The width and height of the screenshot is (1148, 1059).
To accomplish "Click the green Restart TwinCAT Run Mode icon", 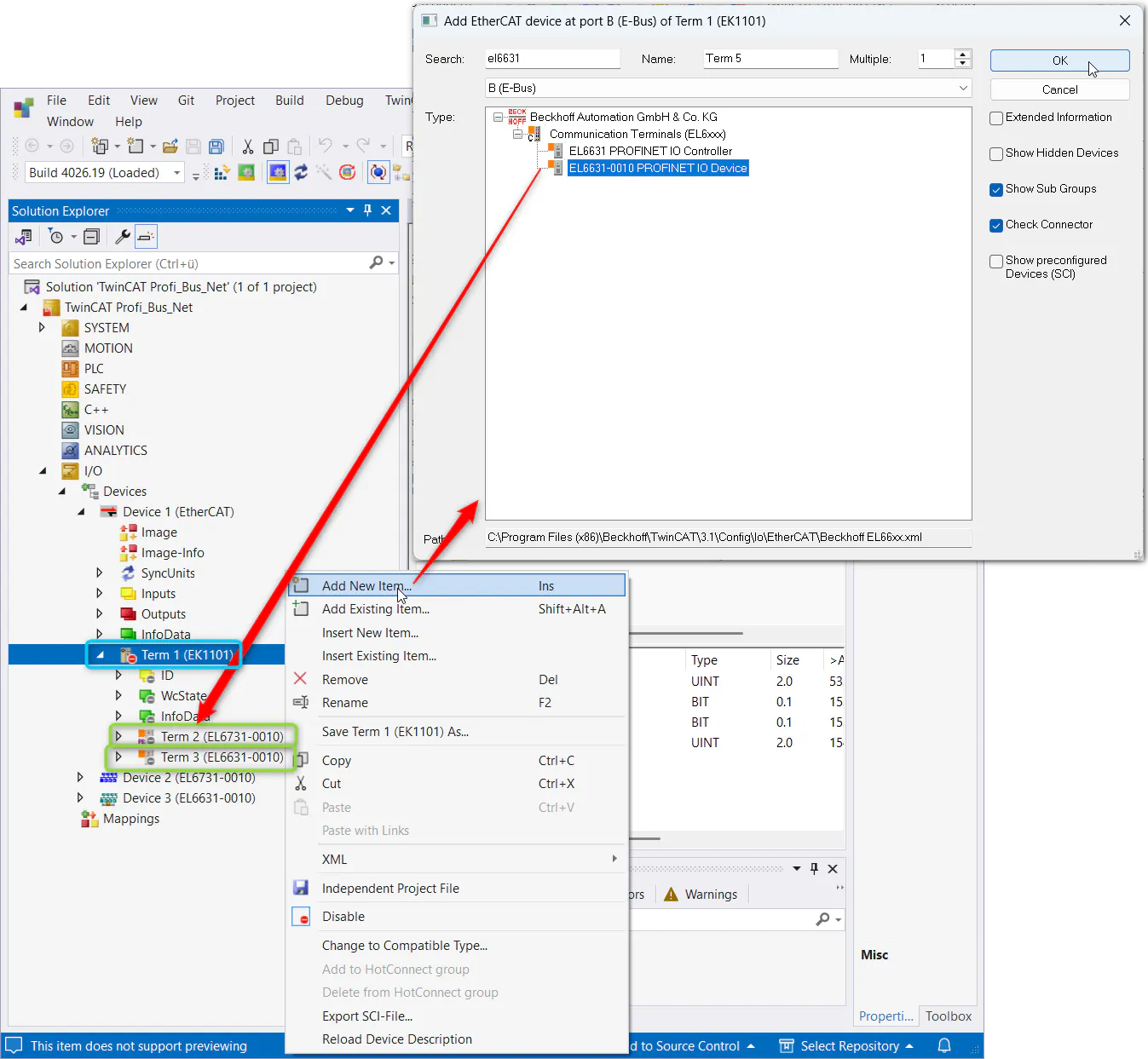I will pyautogui.click(x=246, y=173).
